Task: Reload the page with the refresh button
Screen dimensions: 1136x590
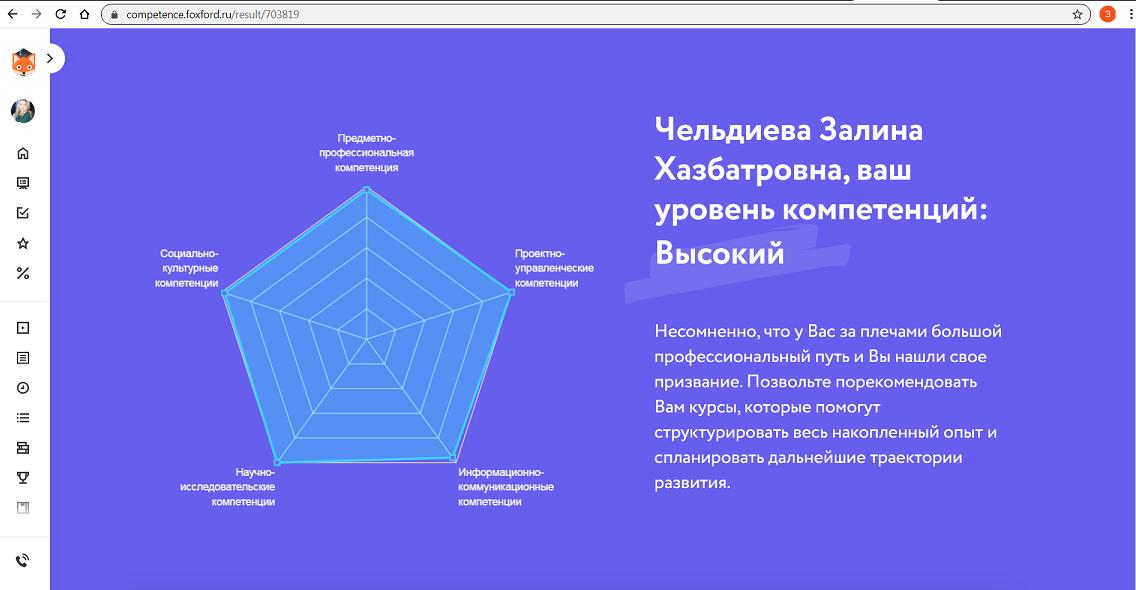Action: (x=60, y=14)
